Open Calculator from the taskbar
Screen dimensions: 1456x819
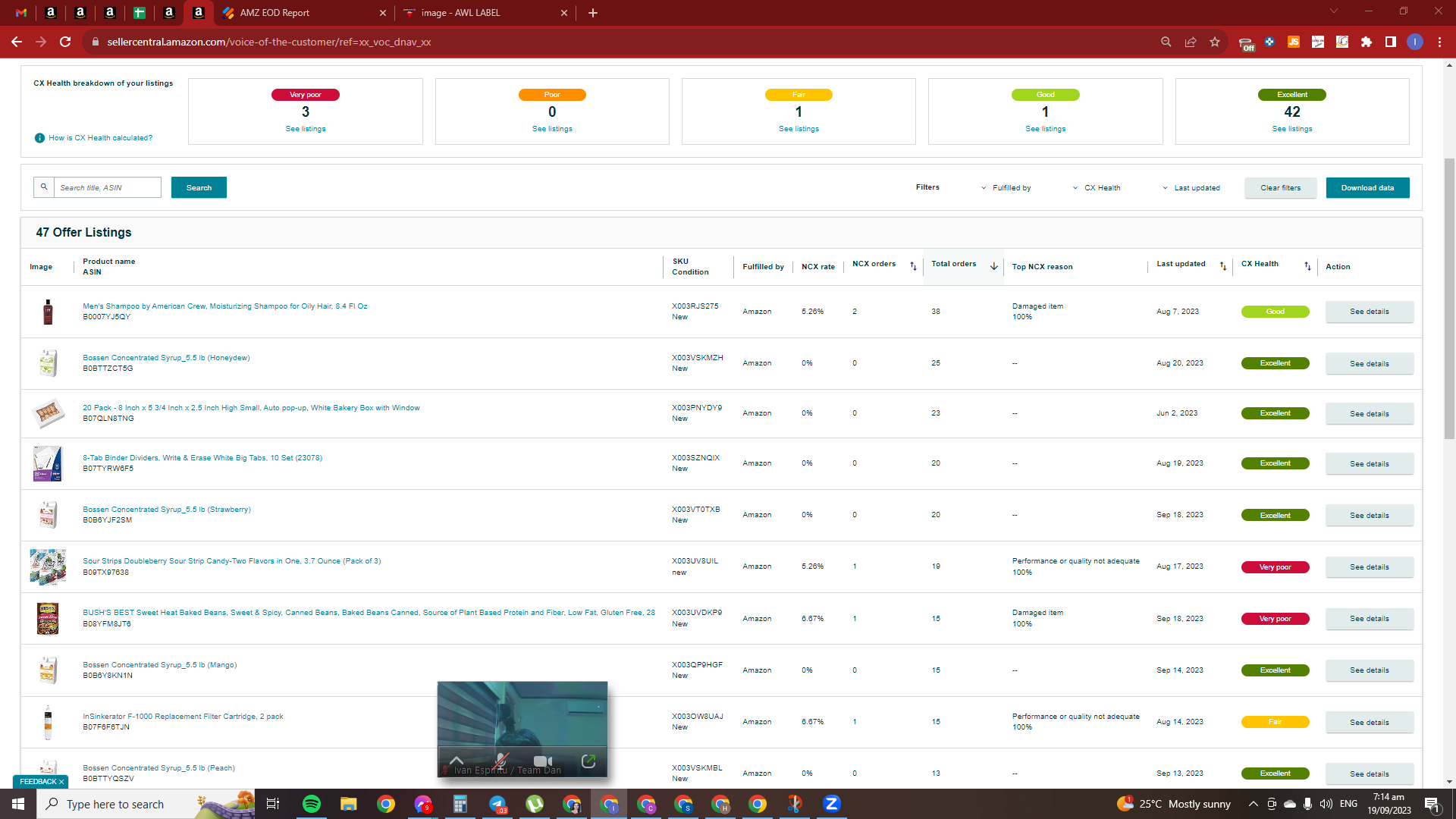point(460,804)
